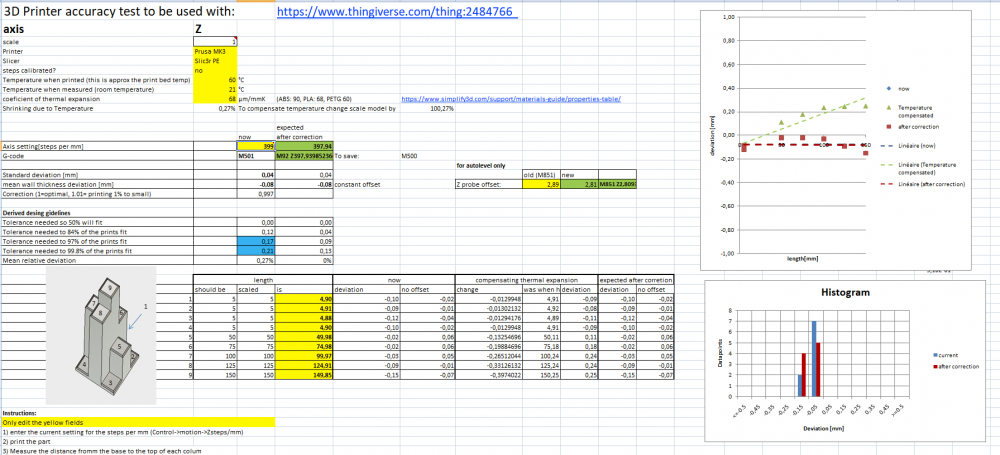Select the measured length cell 99,97
1000x455 pixels.
coord(304,355)
